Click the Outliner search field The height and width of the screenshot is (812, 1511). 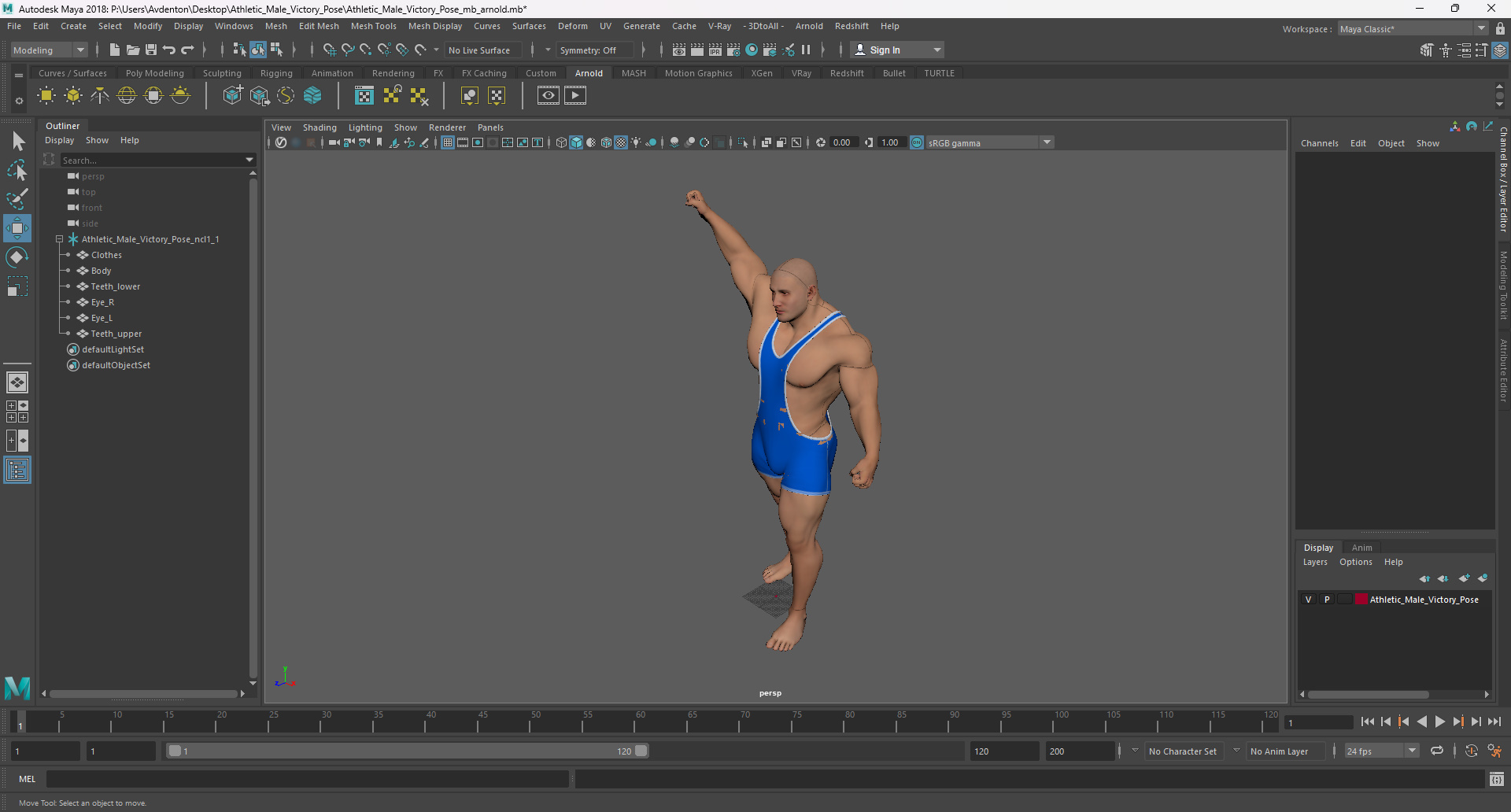(157, 160)
